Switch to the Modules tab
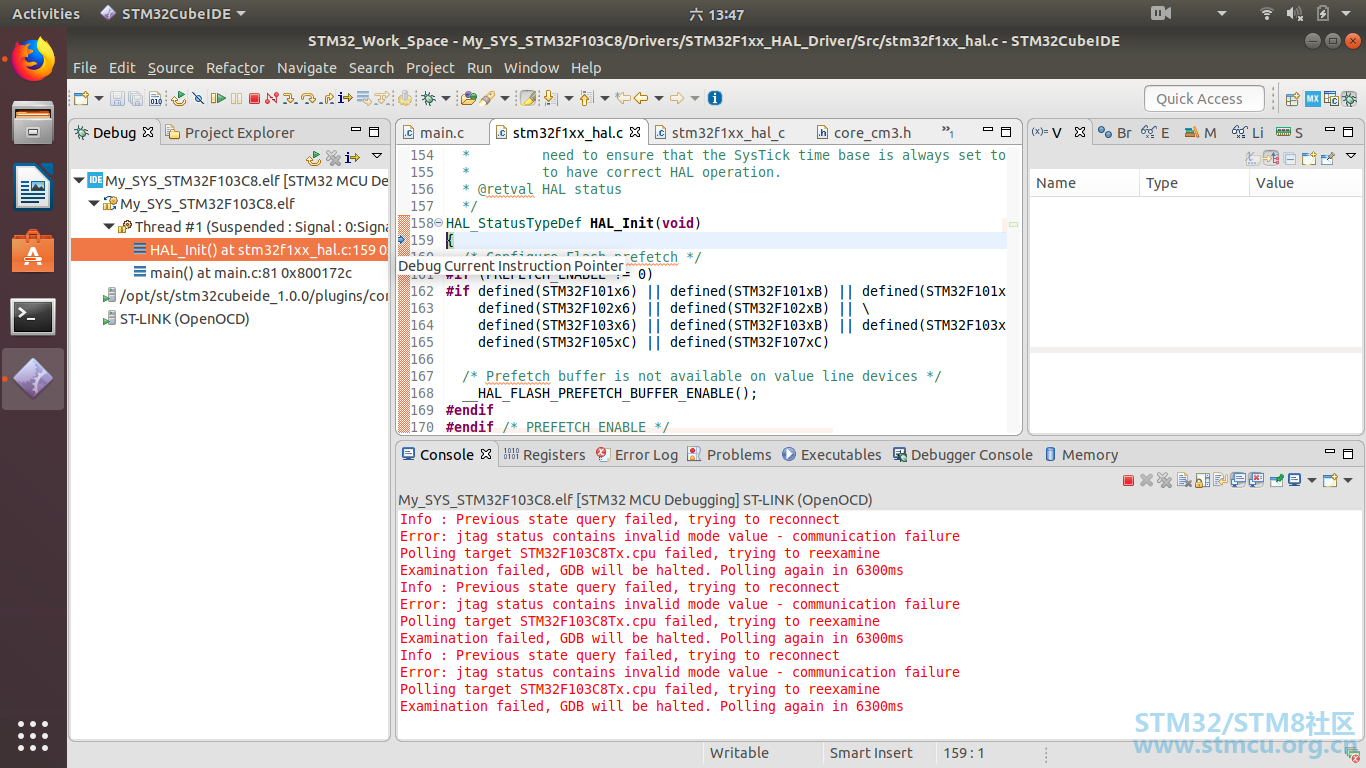The width and height of the screenshot is (1366, 768). [1200, 132]
